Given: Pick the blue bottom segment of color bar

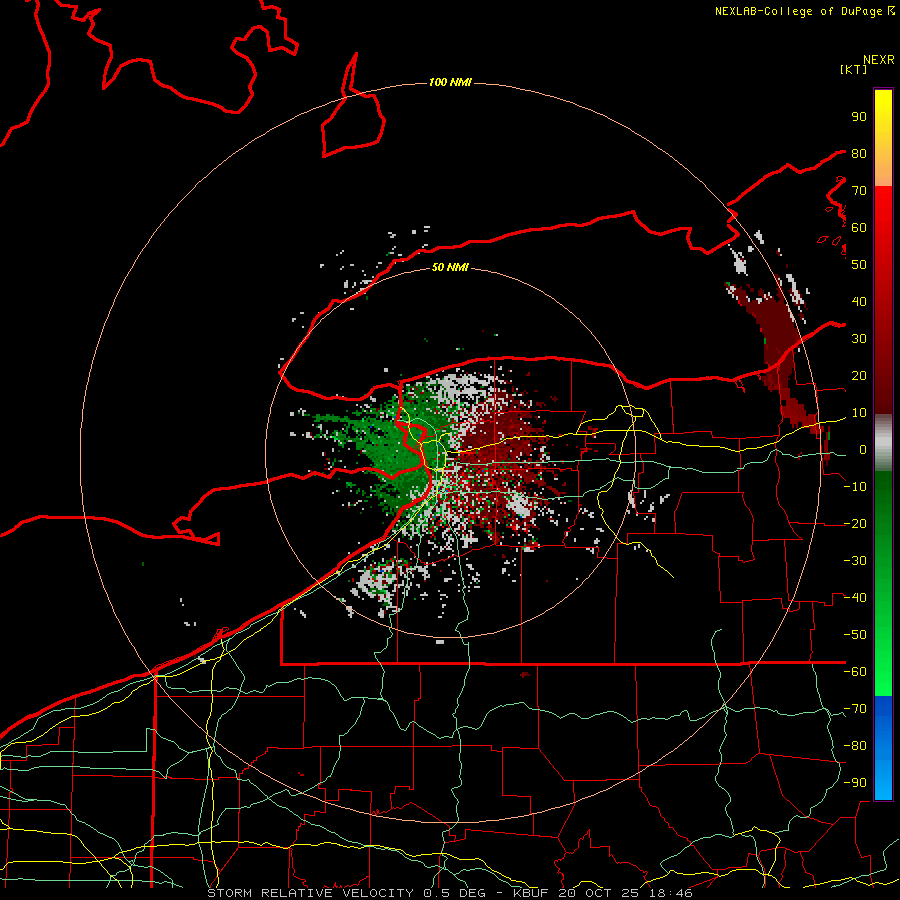Looking at the screenshot, I should (x=883, y=748).
